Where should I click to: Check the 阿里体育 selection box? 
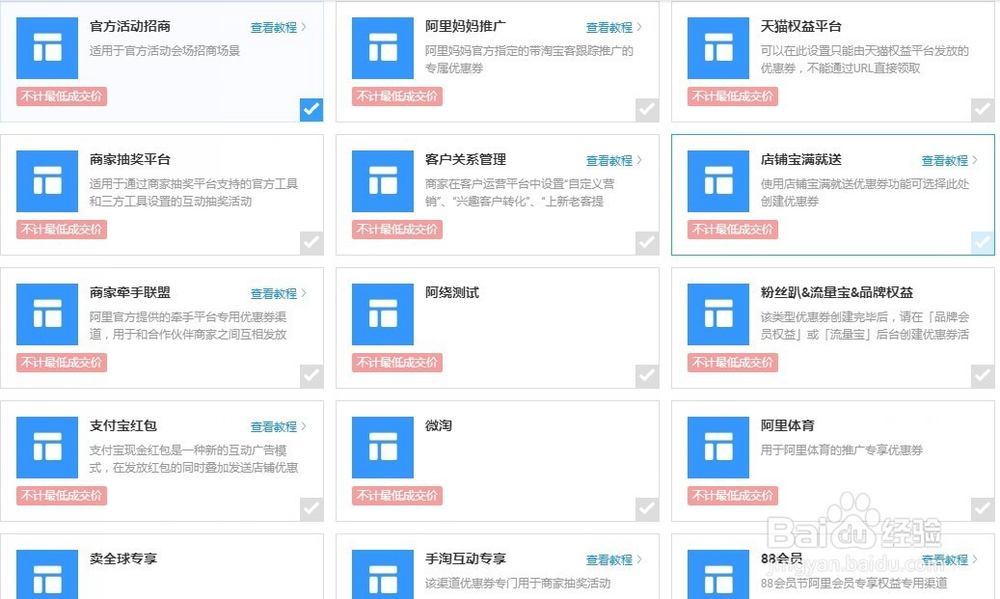click(x=982, y=509)
